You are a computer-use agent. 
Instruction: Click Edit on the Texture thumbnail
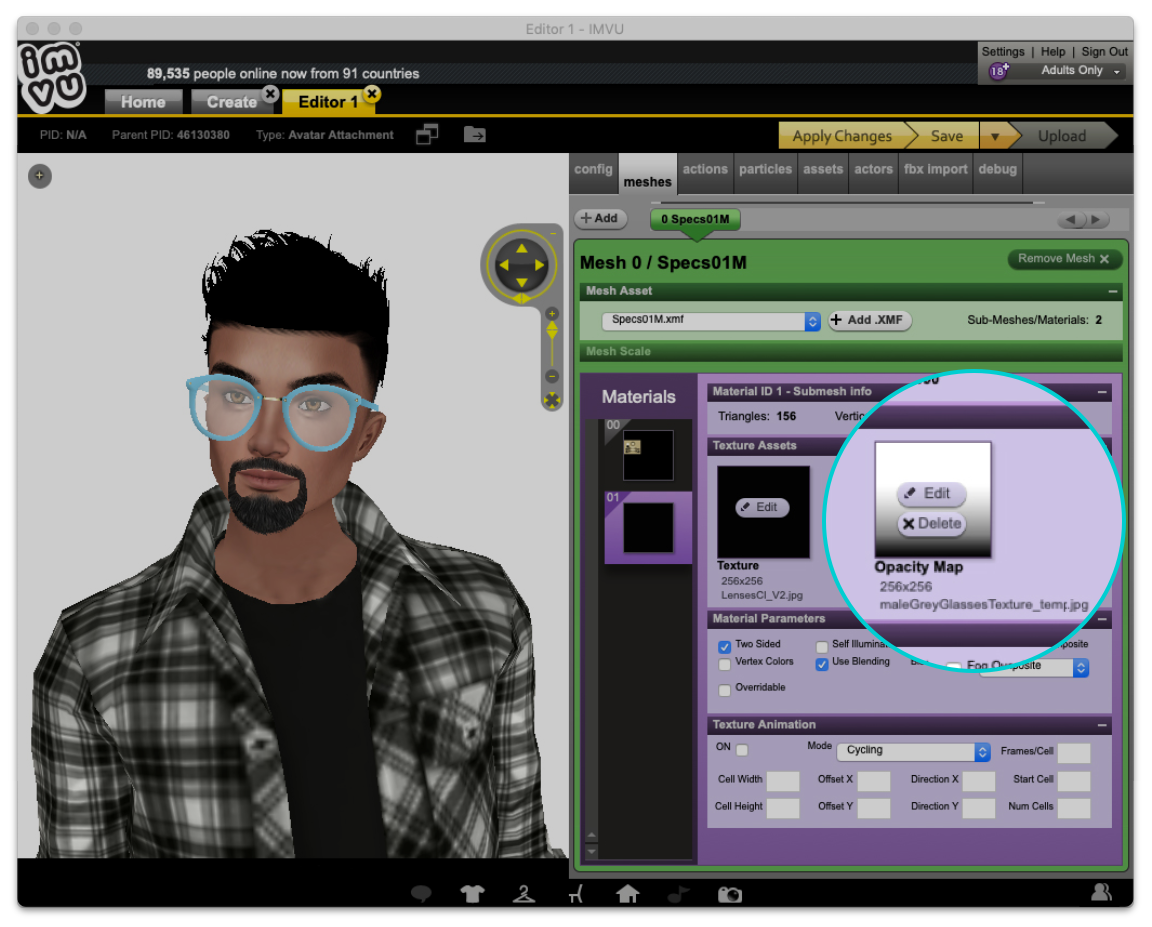click(762, 507)
